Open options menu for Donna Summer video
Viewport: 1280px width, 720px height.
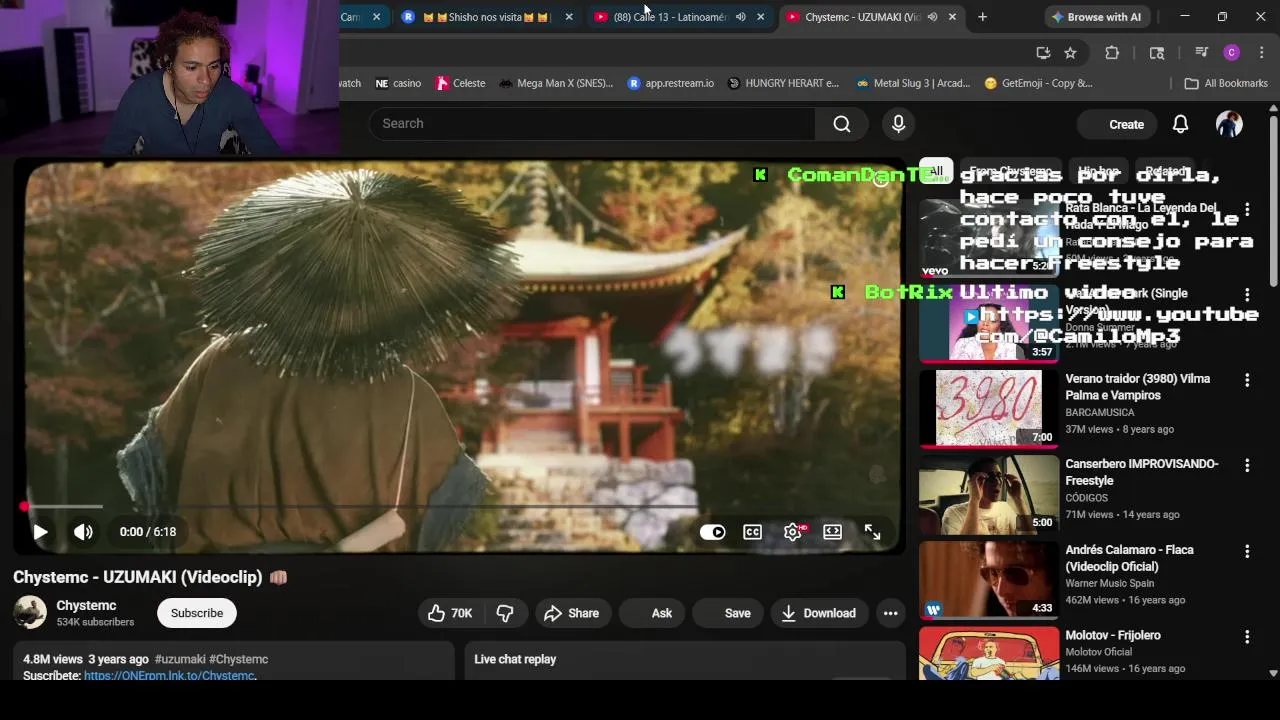click(1247, 294)
